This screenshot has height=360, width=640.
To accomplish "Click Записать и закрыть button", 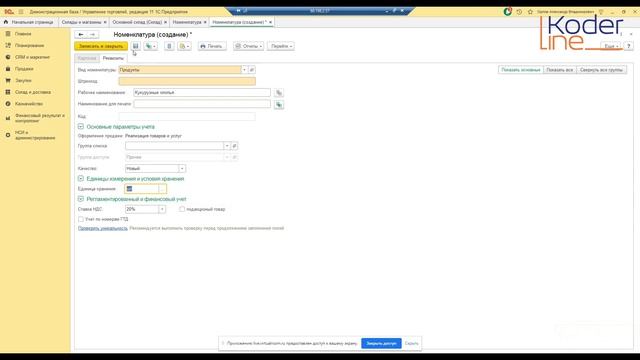I will [x=101, y=46].
